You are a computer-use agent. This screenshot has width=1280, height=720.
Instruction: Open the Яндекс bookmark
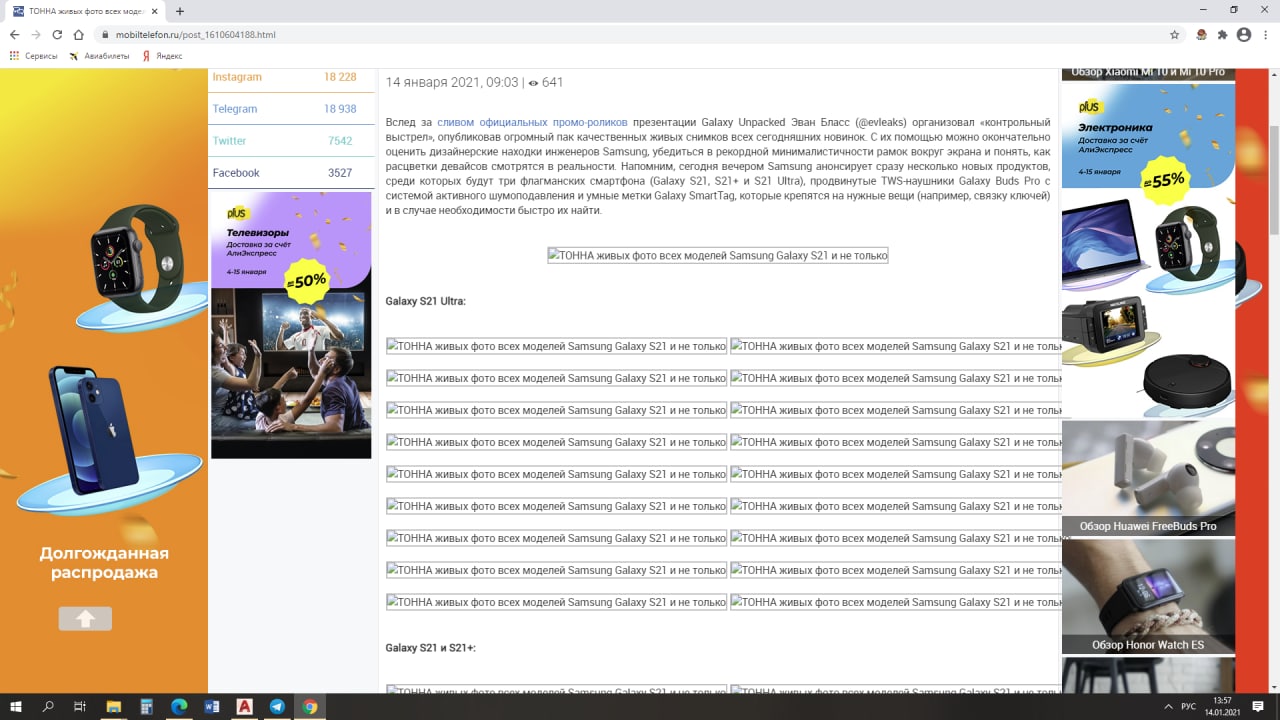pyautogui.click(x=162, y=56)
